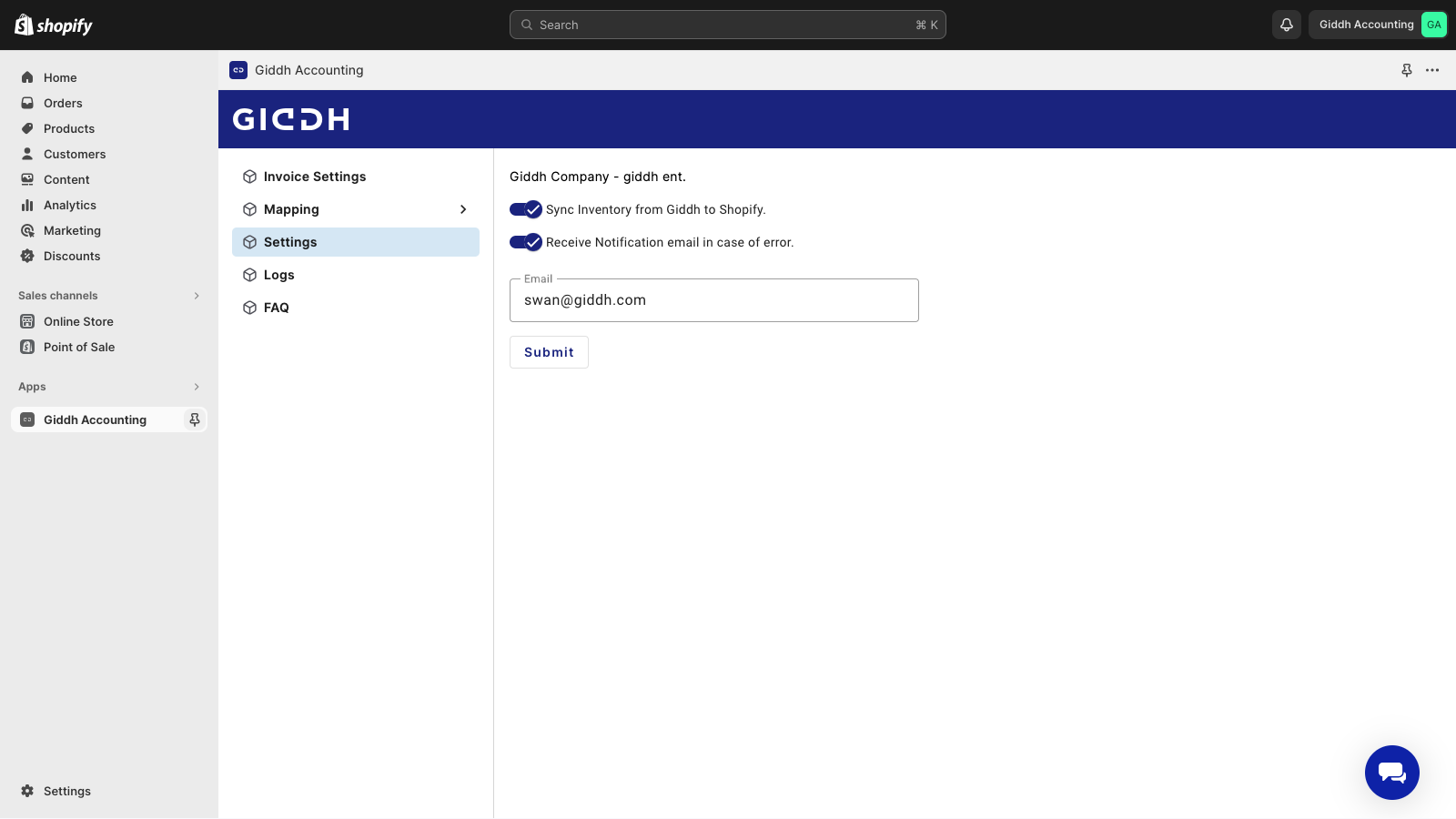The height and width of the screenshot is (819, 1456).
Task: Unpin Giddh Accounting in the sidebar
Action: (x=194, y=420)
